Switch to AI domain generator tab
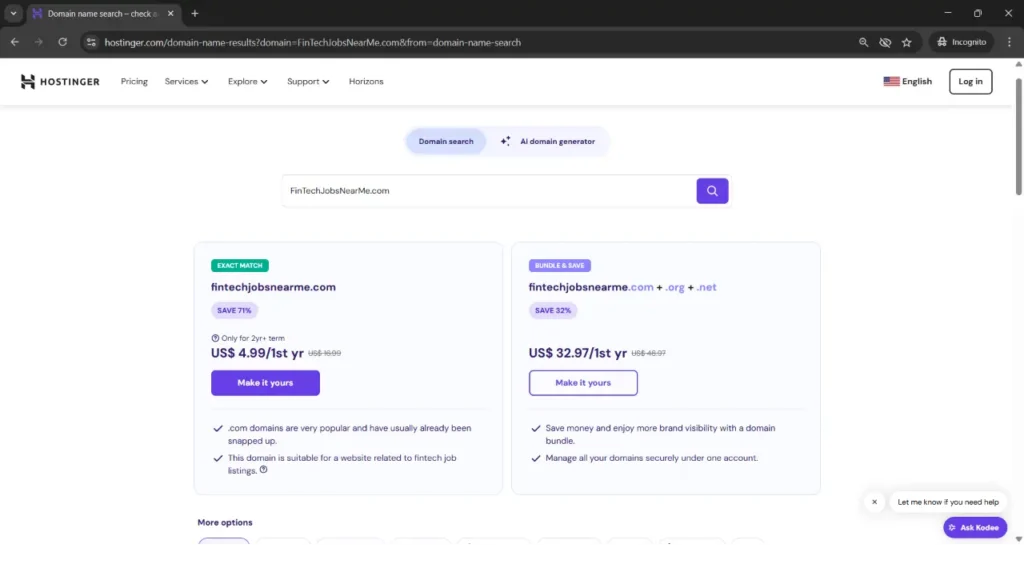Screen dimensions: 1024x576 click(548, 141)
